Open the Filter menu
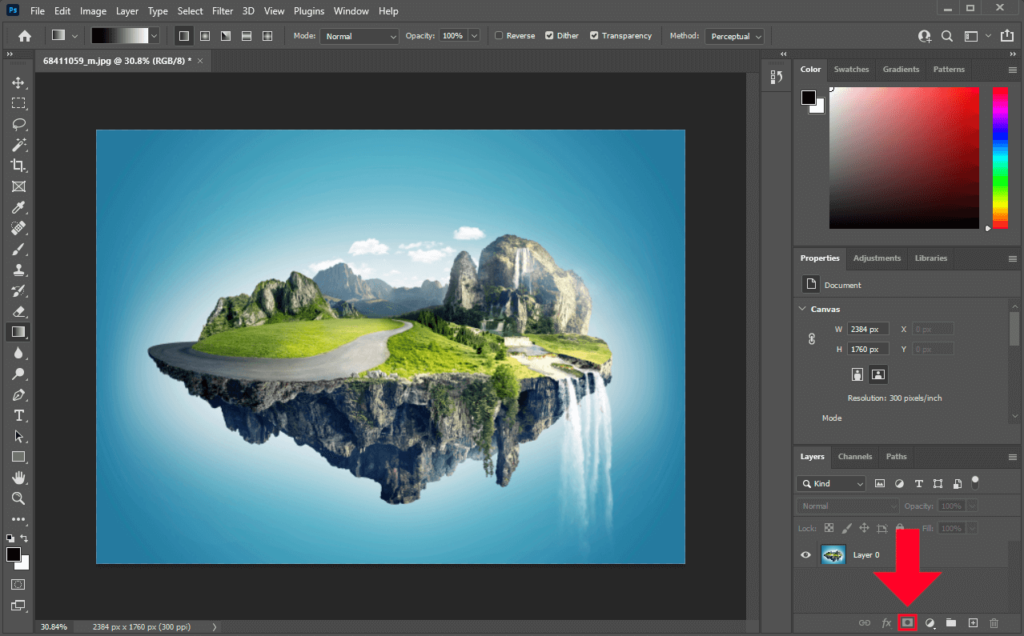 tap(222, 11)
